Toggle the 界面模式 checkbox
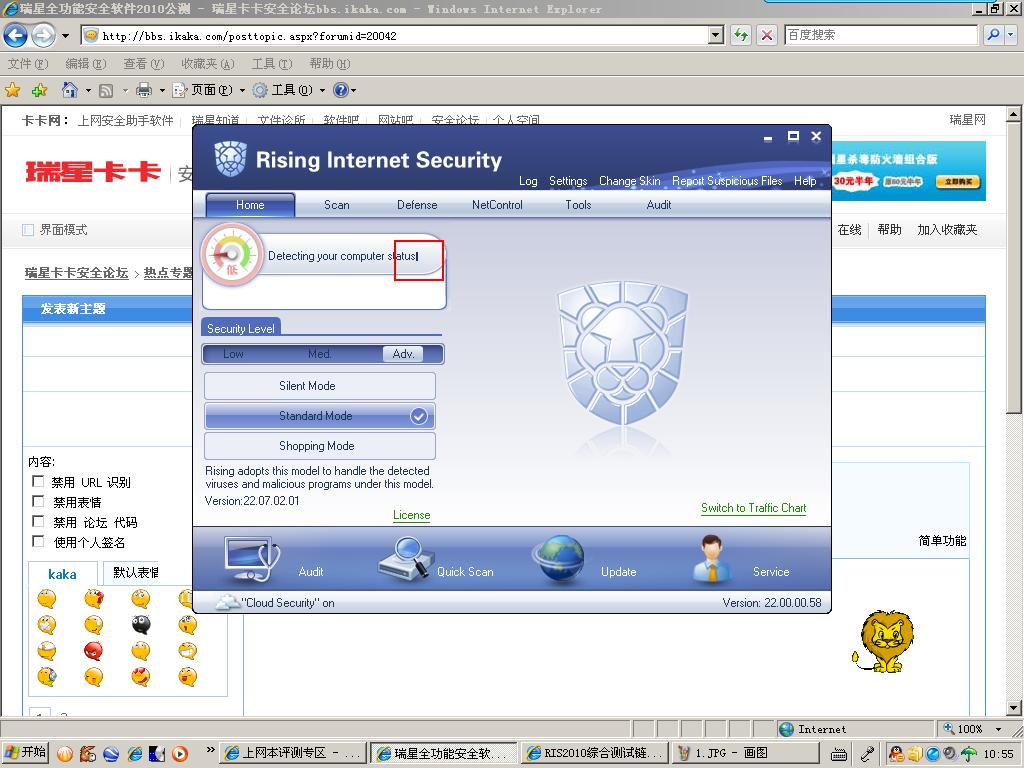The width and height of the screenshot is (1024, 768). click(x=27, y=230)
